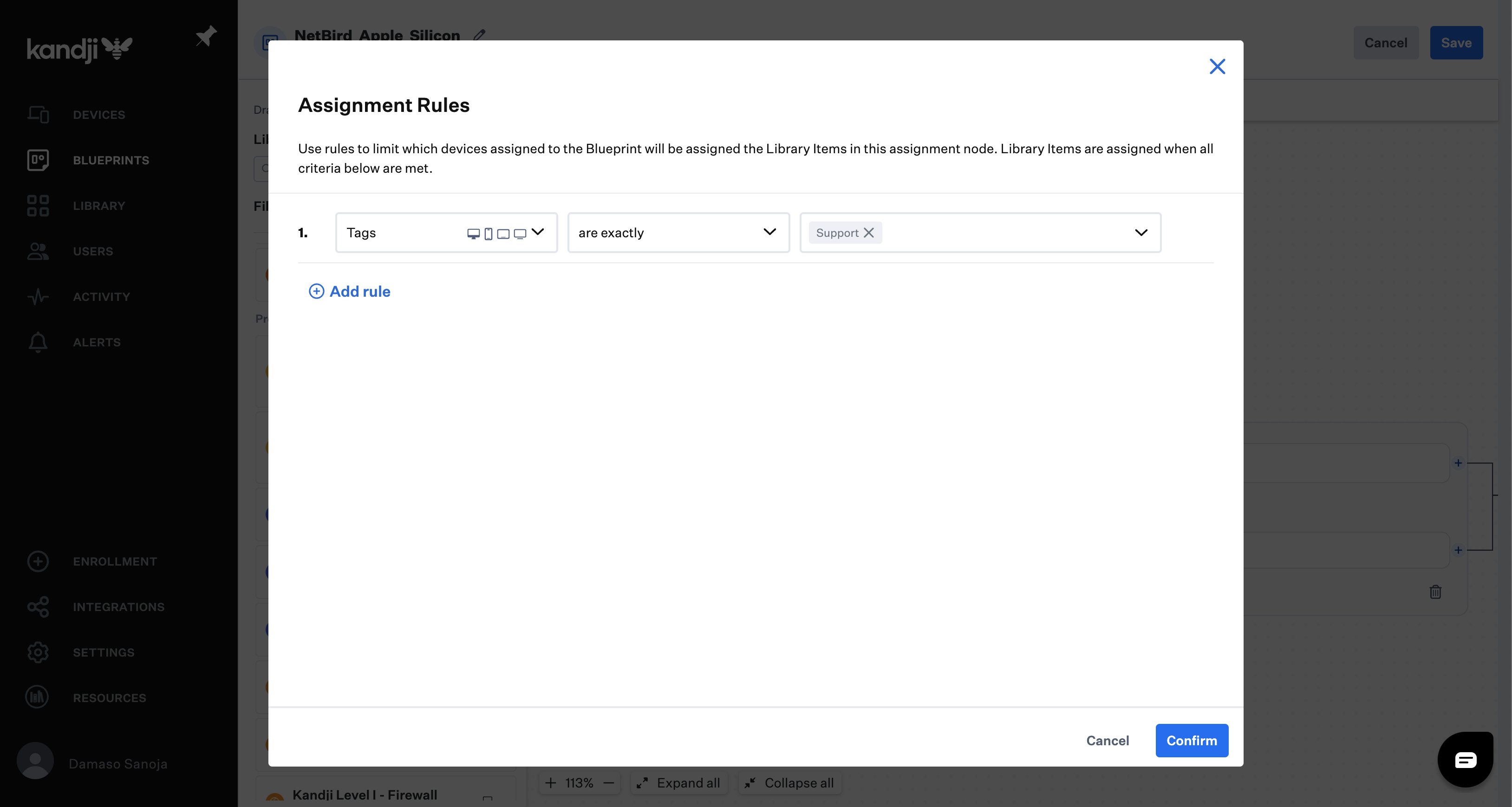Screen dimensions: 1512x807
Task: Cancel the Assignment Rules dialog
Action: 1107,740
